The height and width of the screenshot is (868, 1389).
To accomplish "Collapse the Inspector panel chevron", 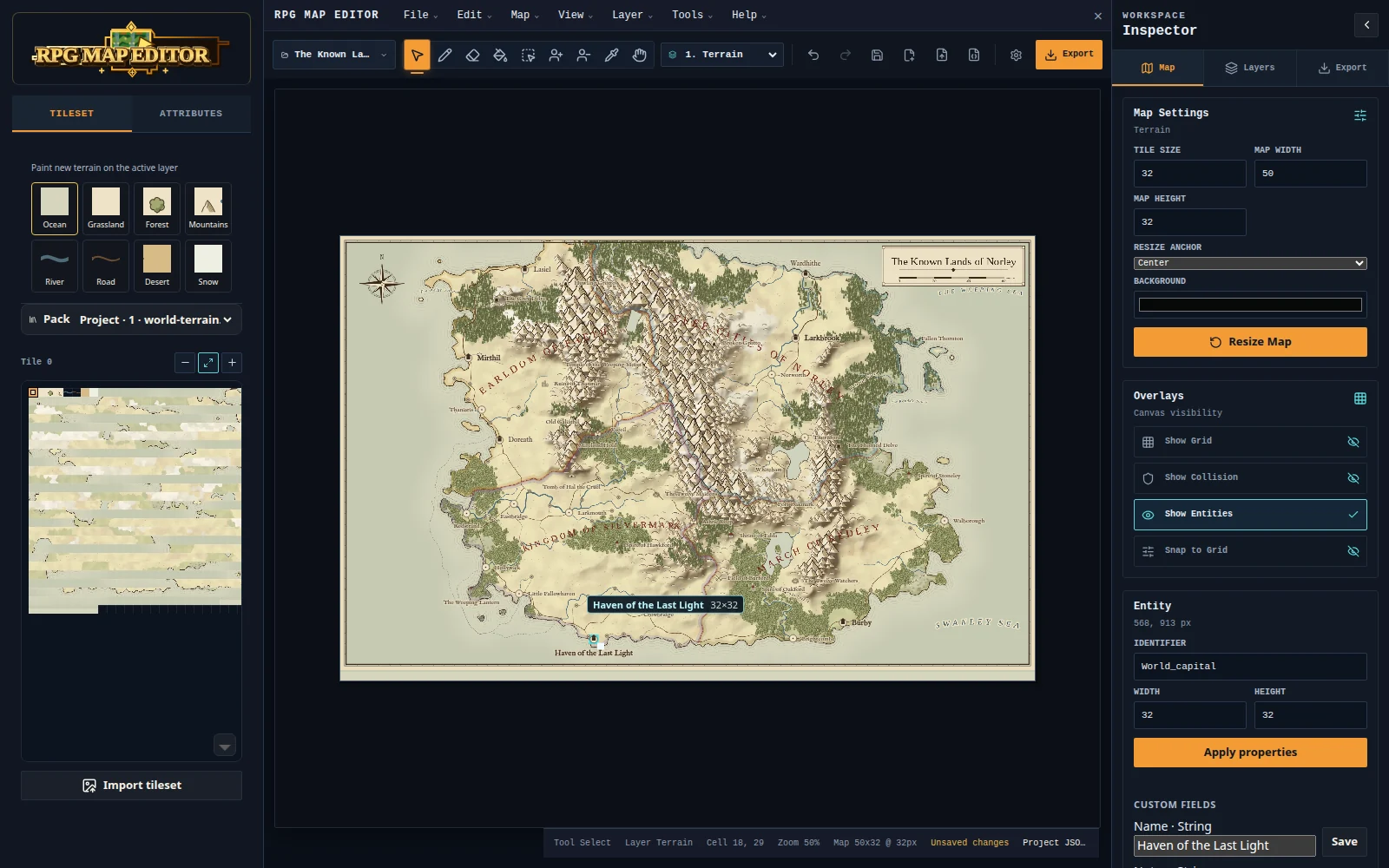I will [x=1366, y=24].
